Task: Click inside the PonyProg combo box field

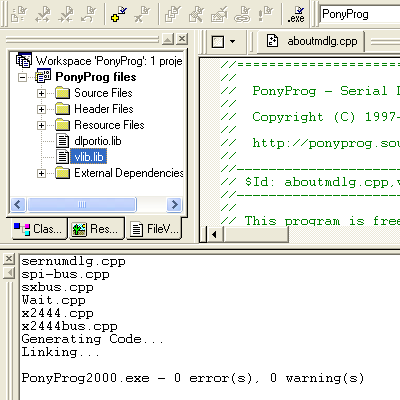Action: (360, 14)
